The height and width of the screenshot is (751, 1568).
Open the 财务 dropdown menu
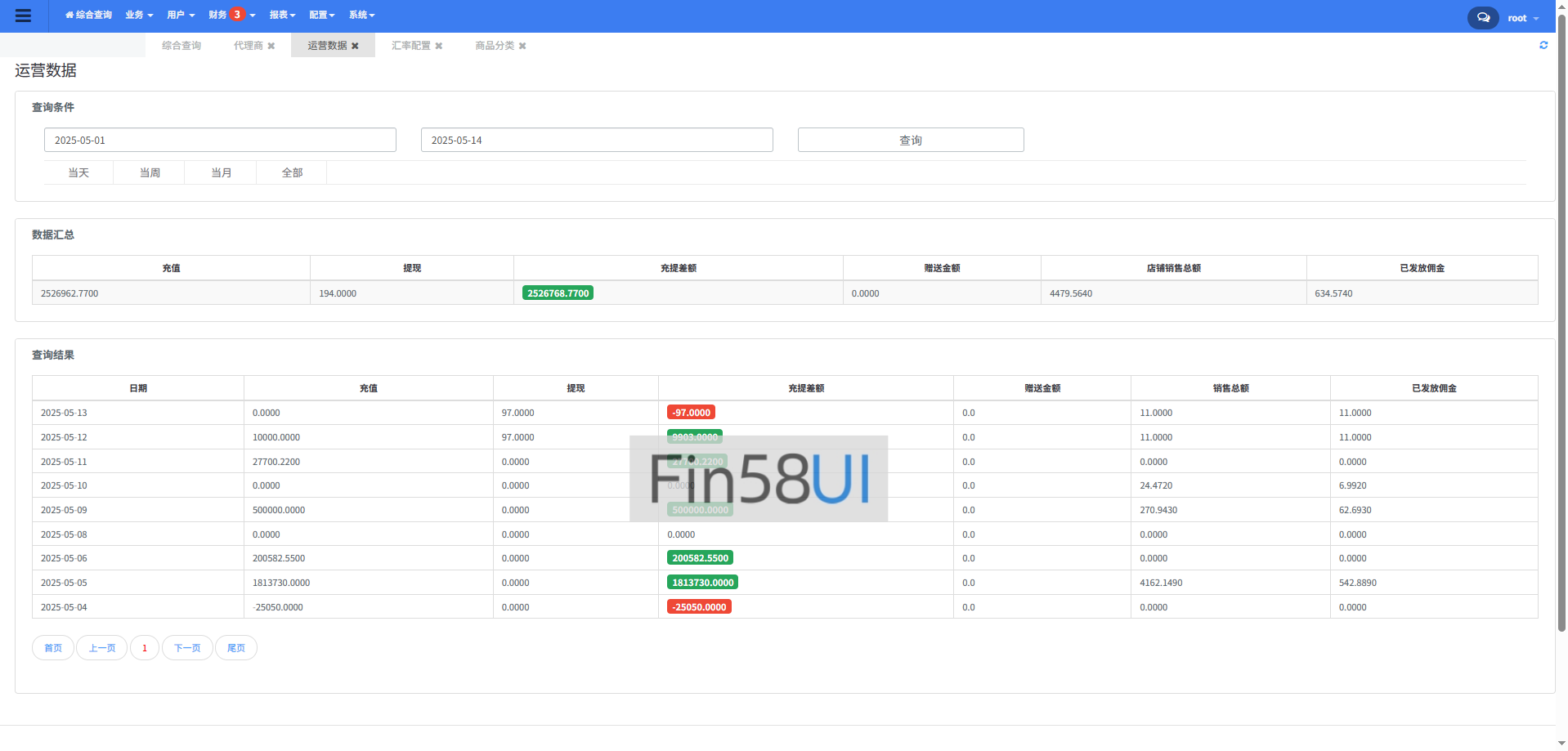[231, 15]
